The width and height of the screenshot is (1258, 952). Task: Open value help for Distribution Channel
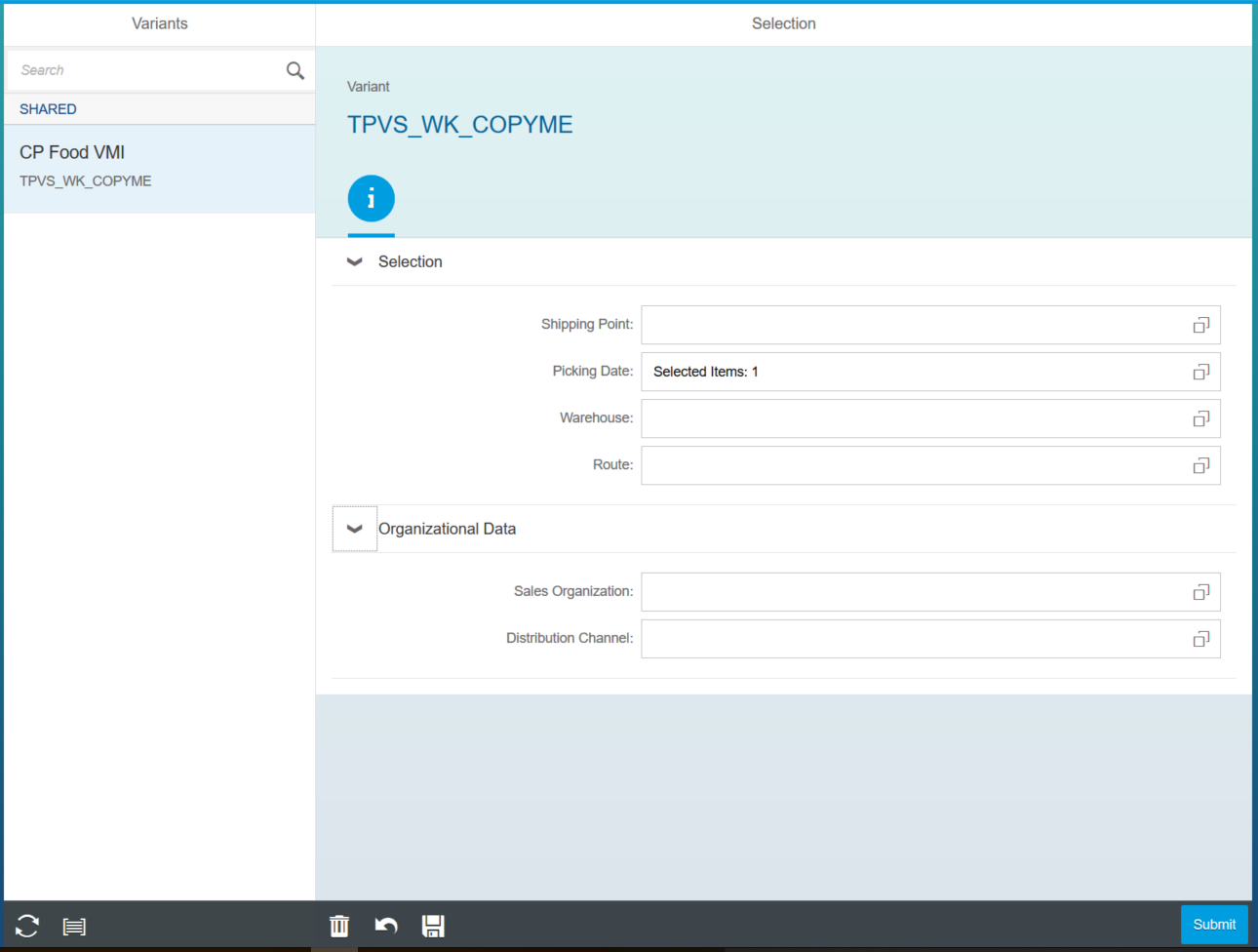(x=1200, y=640)
